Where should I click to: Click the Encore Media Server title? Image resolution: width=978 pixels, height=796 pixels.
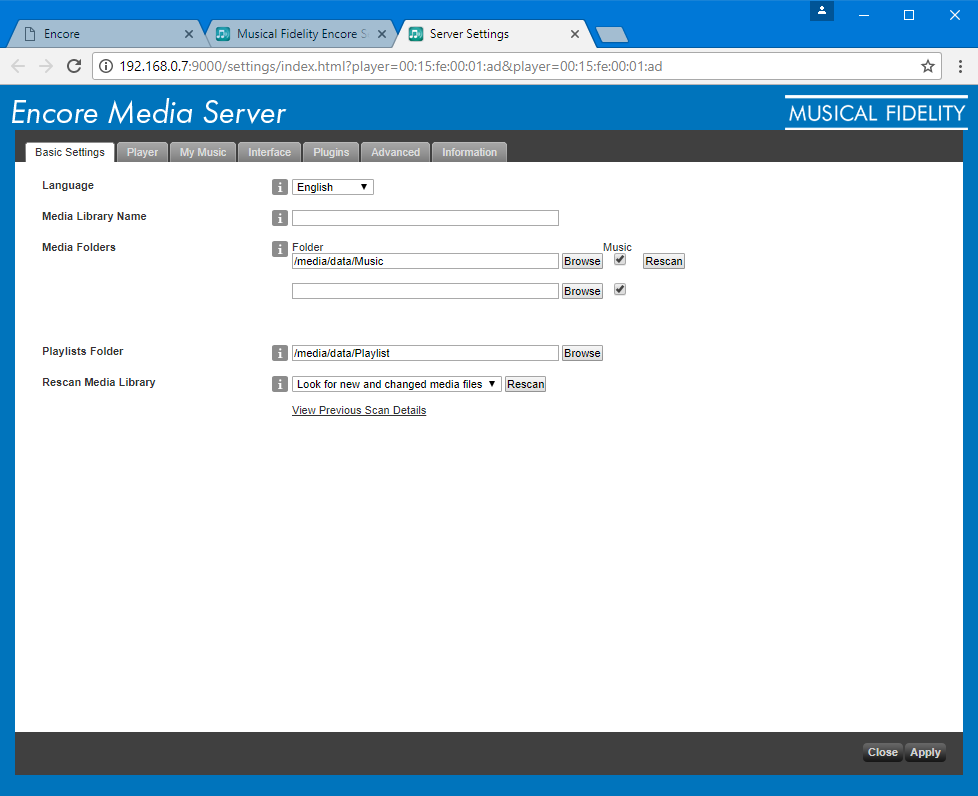[x=148, y=113]
